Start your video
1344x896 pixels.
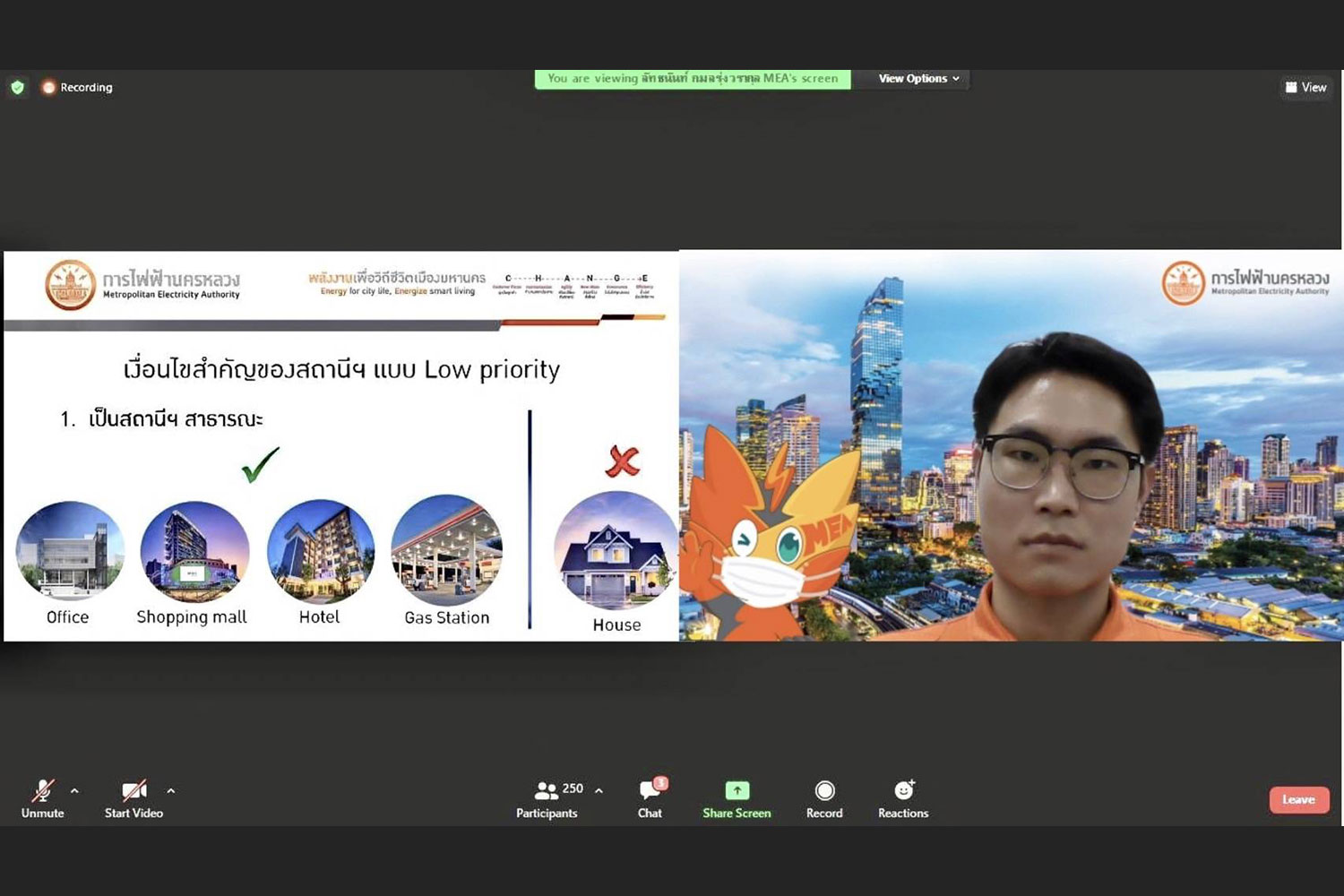click(133, 796)
